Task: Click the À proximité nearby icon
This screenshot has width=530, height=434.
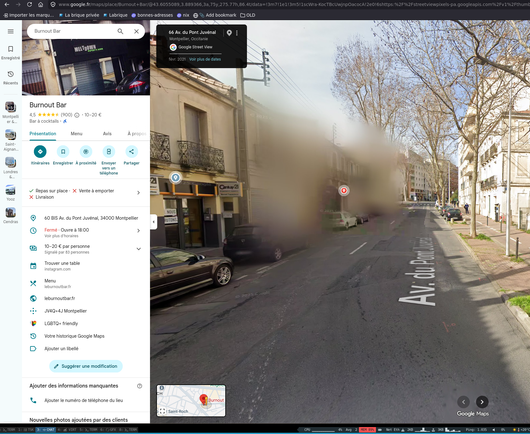Action: tap(86, 151)
